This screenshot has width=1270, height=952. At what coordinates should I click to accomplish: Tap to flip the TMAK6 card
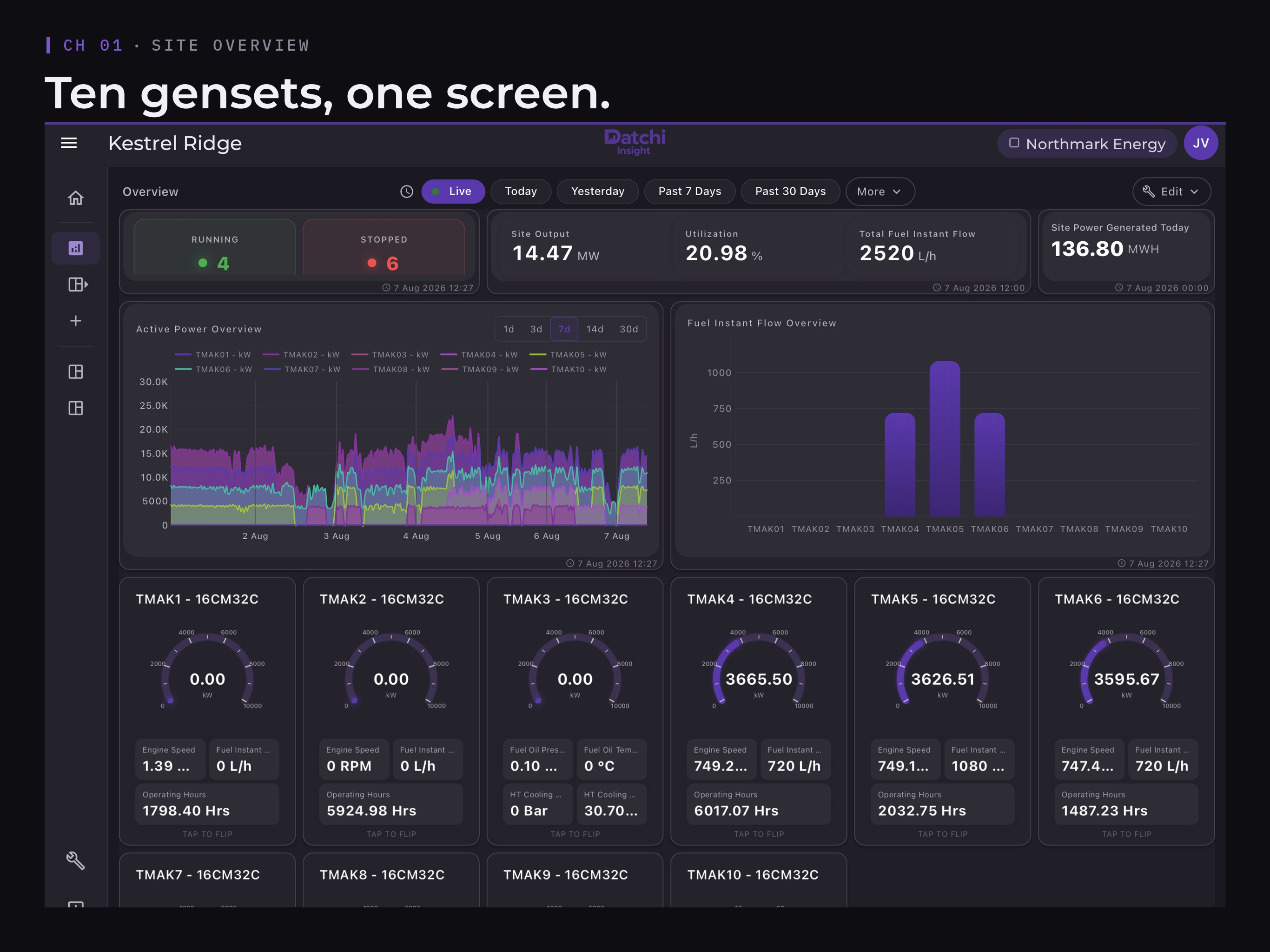click(x=1126, y=834)
